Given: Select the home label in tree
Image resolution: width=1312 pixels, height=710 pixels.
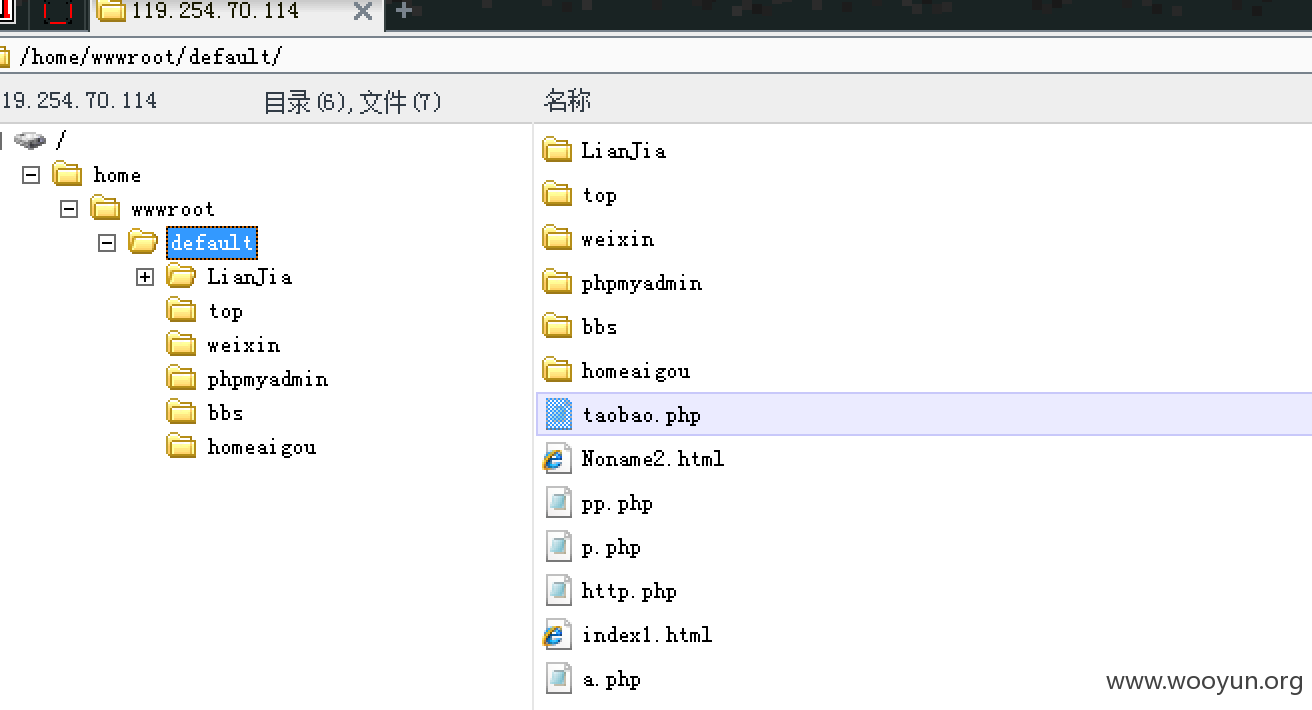Looking at the screenshot, I should coord(117,175).
